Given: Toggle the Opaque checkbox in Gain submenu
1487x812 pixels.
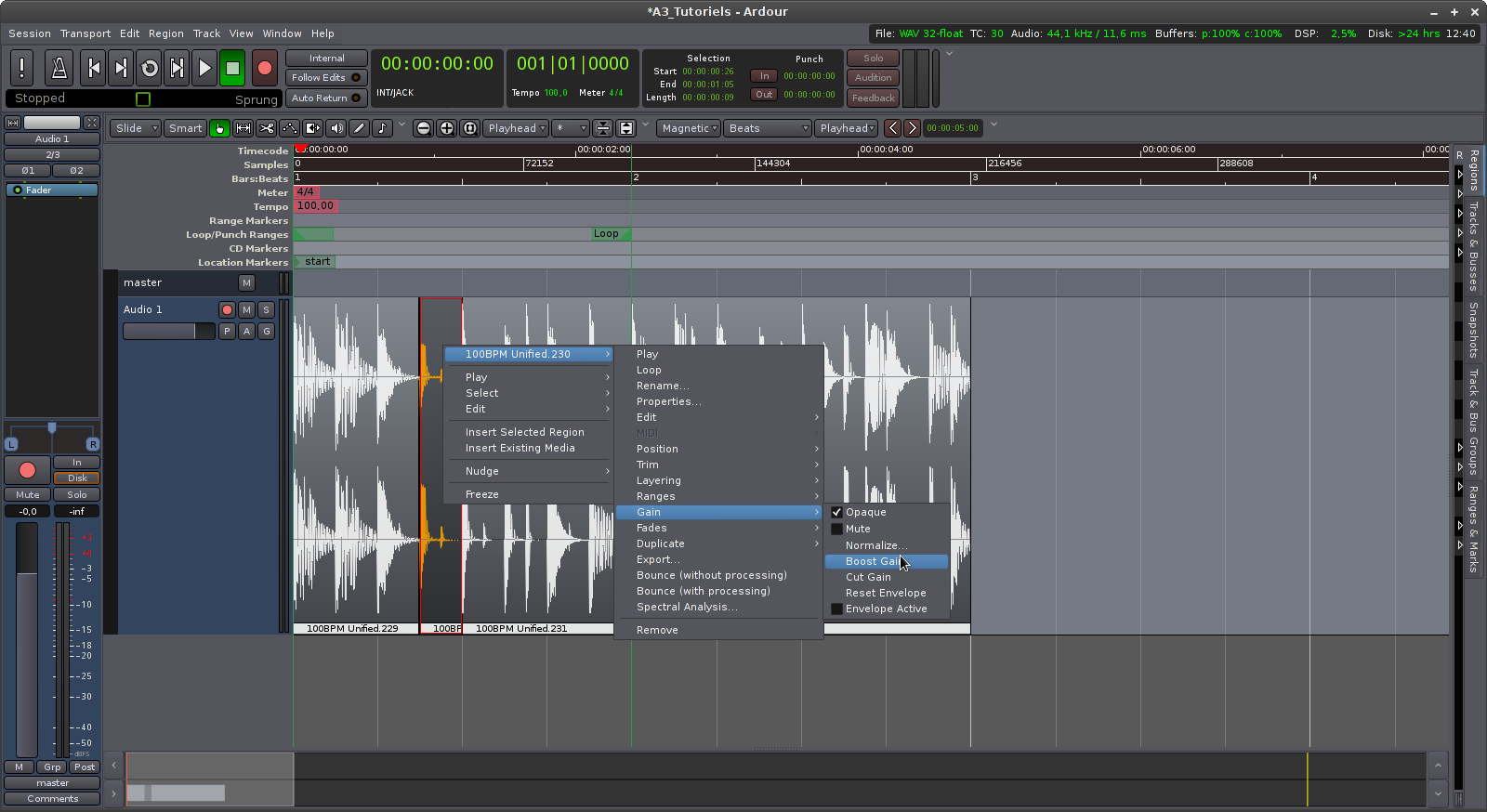Looking at the screenshot, I should 836,513.
